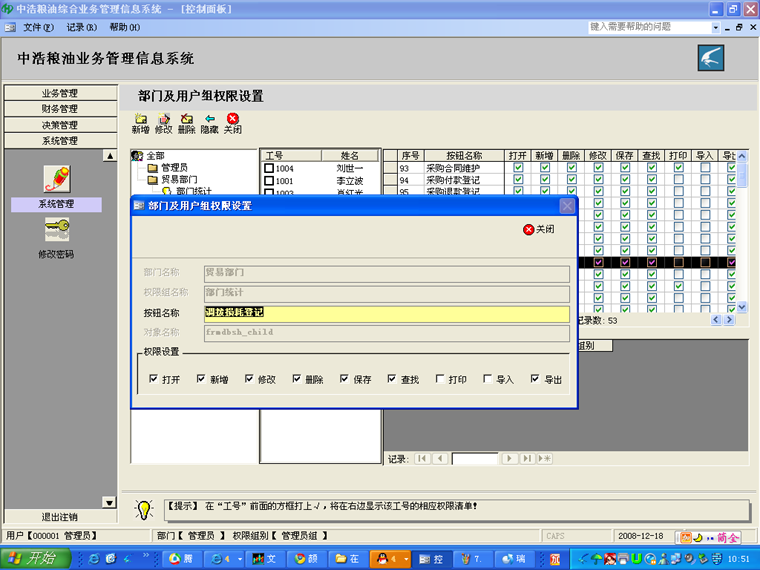760x570 pixels.
Task: Click the record number input box
Action: click(x=475, y=459)
